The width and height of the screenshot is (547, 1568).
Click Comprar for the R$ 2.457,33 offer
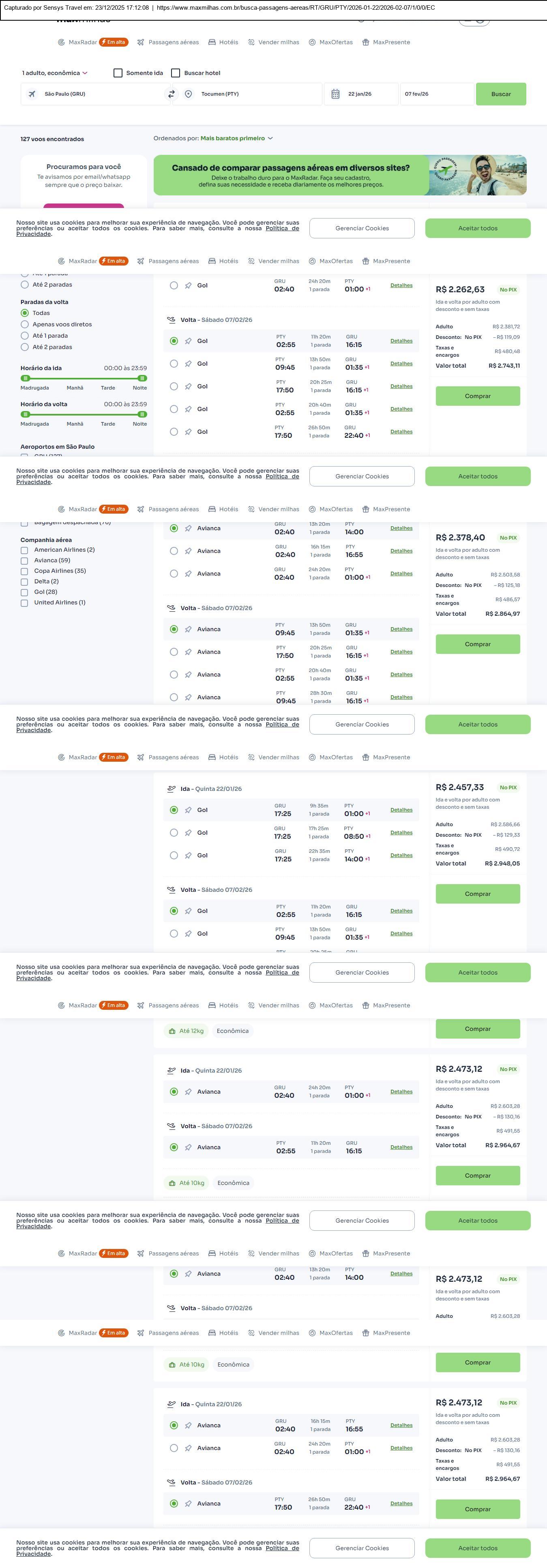click(x=478, y=893)
